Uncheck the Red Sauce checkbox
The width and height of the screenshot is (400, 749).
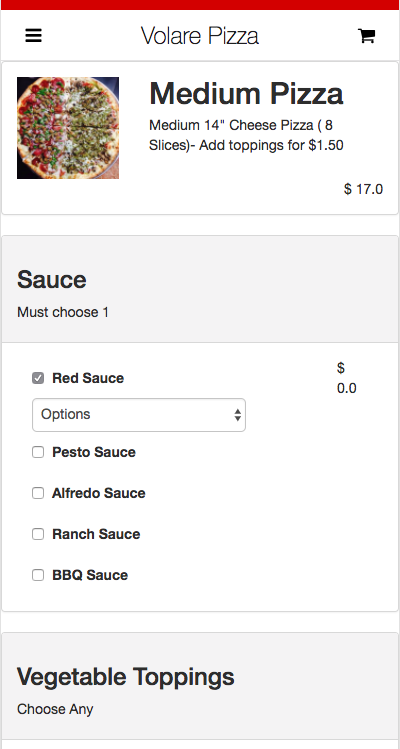click(38, 378)
